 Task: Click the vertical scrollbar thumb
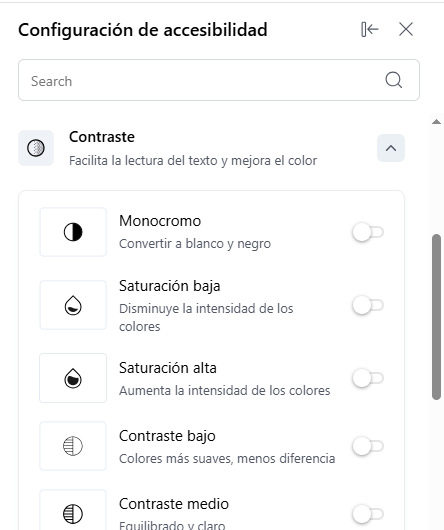click(x=436, y=317)
